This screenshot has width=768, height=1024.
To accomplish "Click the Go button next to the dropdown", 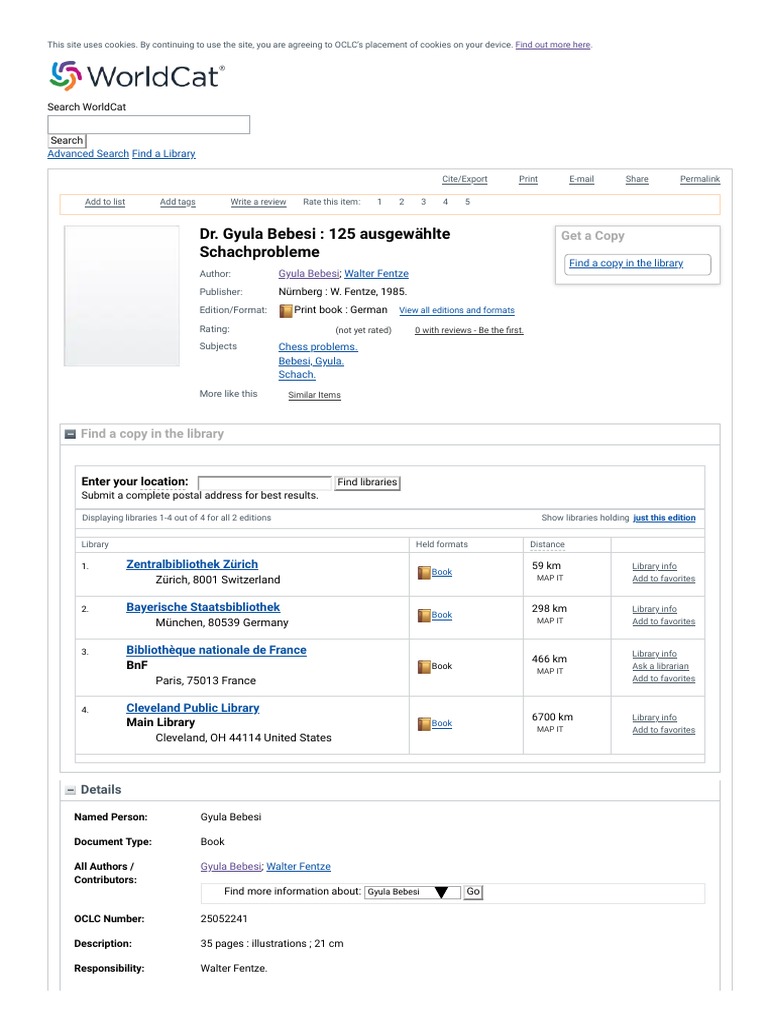I will coord(473,892).
